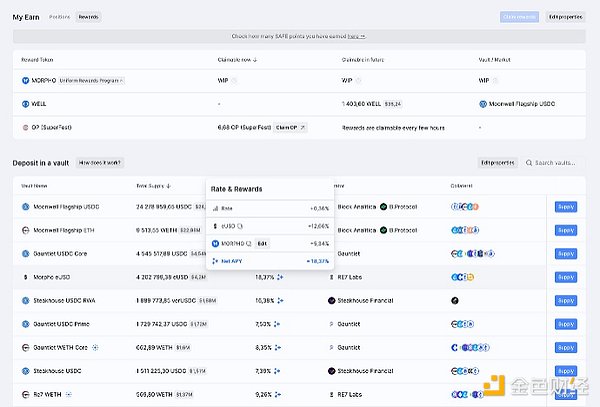This screenshot has width=600, height=407.
Task: Click the Claim OP button
Action: (291, 128)
